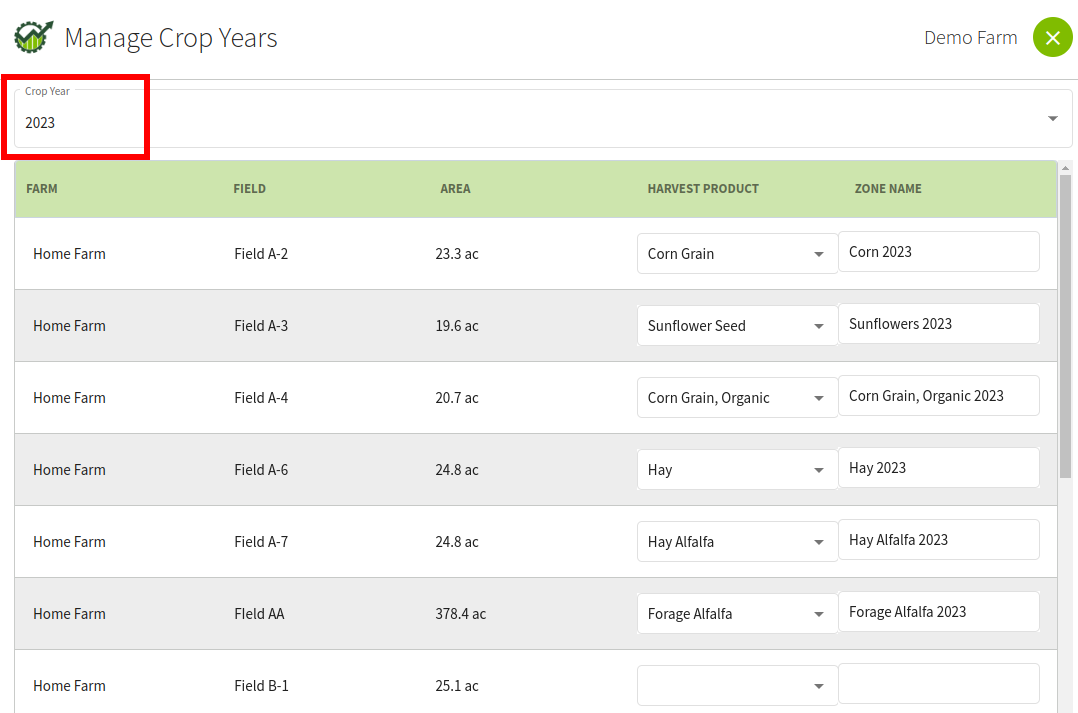The image size is (1078, 713).
Task: Click the Manage Crop Years title
Action: coord(171,38)
